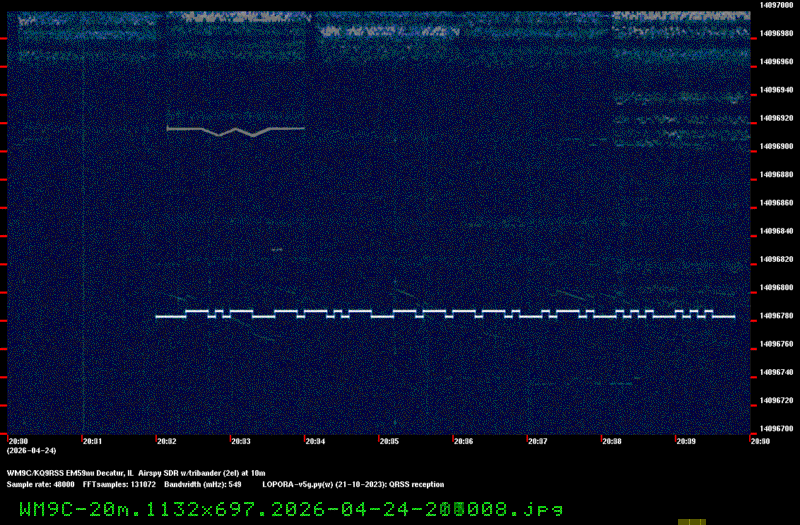This screenshot has width=800, height=525.
Task: Click the 14096880 frequency label
Action: tap(776, 174)
